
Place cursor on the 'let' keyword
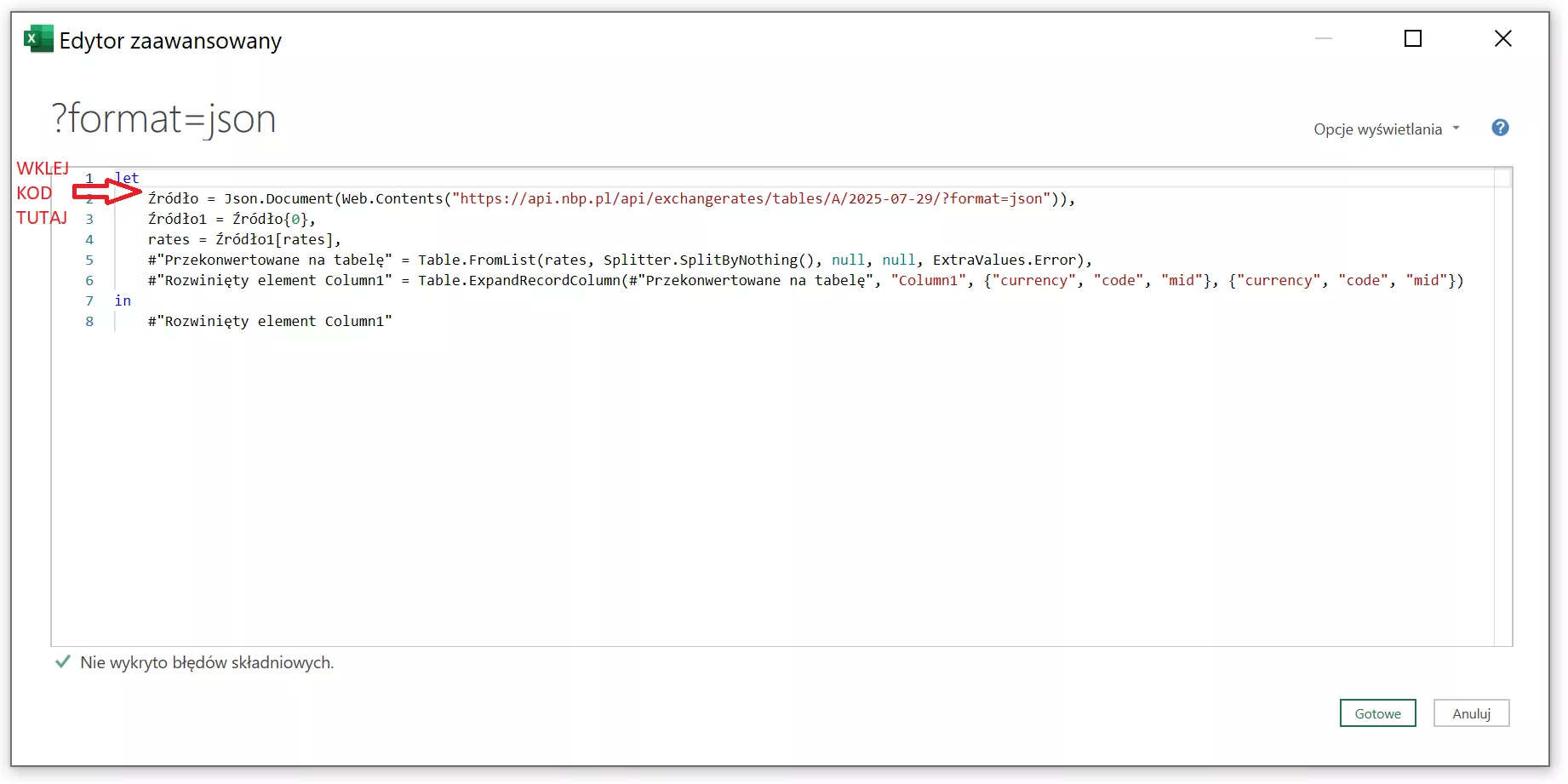pyautogui.click(x=128, y=179)
